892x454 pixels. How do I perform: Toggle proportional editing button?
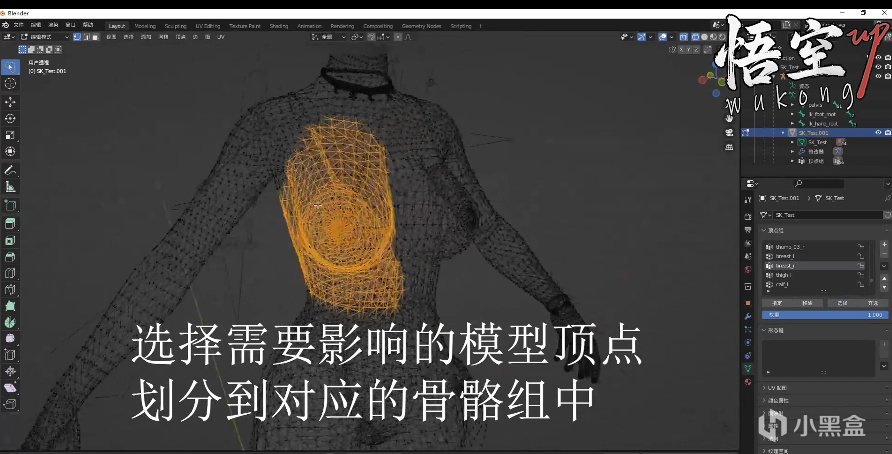[398, 36]
